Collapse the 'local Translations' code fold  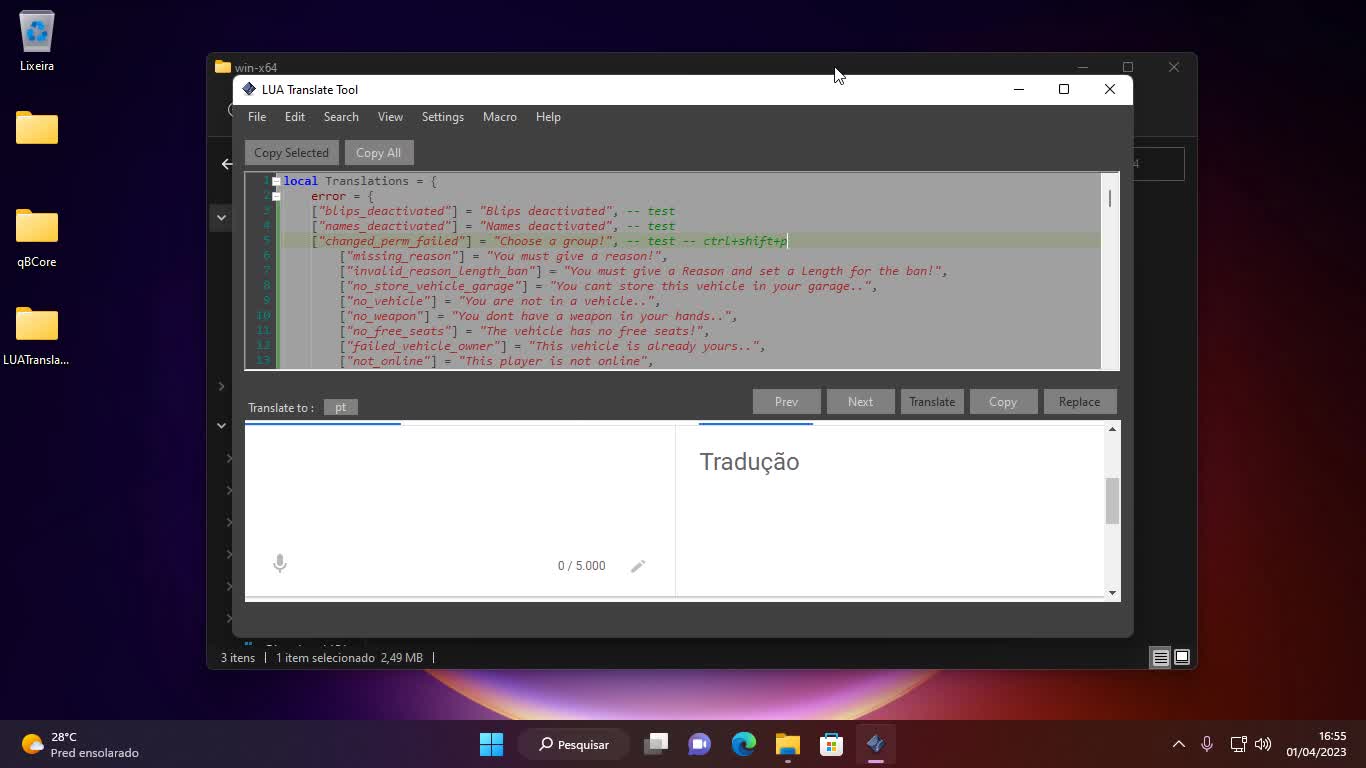pos(276,181)
